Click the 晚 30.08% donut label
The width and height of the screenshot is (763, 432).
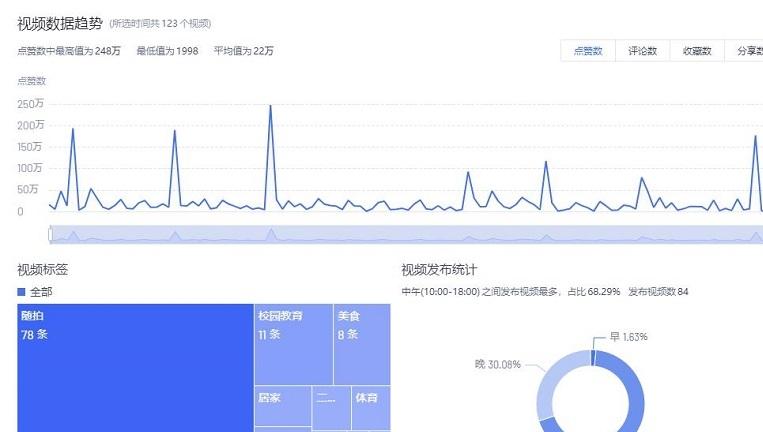pos(498,364)
